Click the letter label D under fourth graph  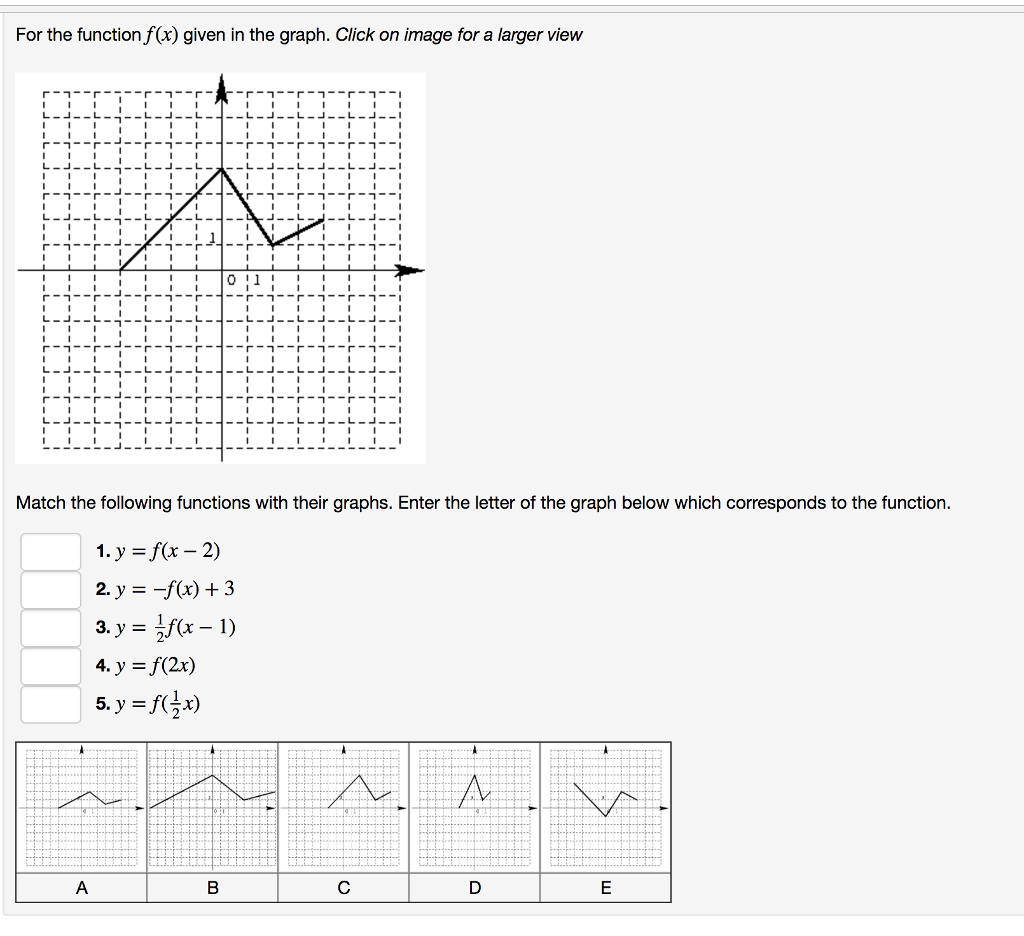tap(475, 887)
